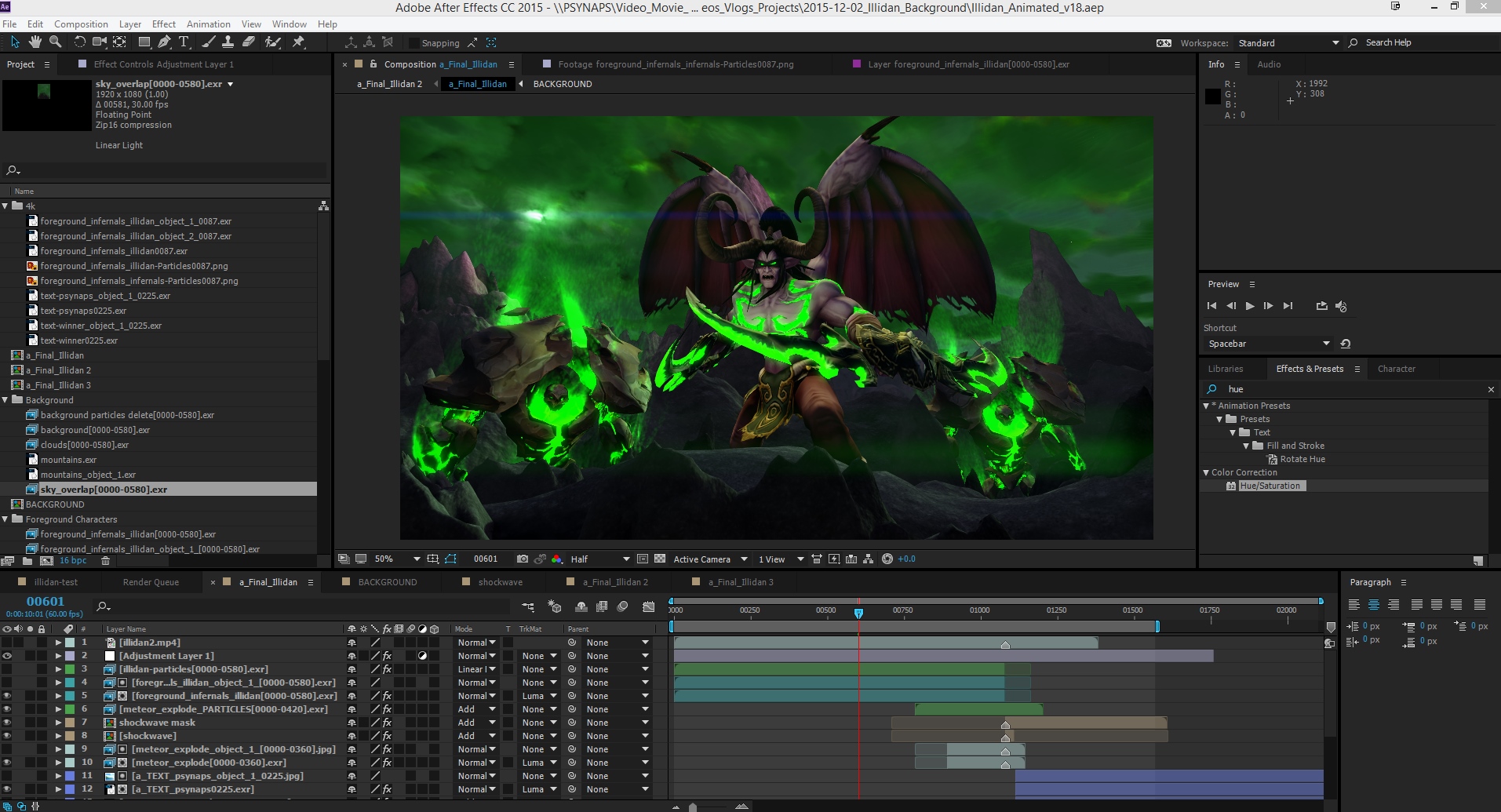Click the Draft 3D icon
The width and height of the screenshot is (1501, 812).
coord(555,606)
